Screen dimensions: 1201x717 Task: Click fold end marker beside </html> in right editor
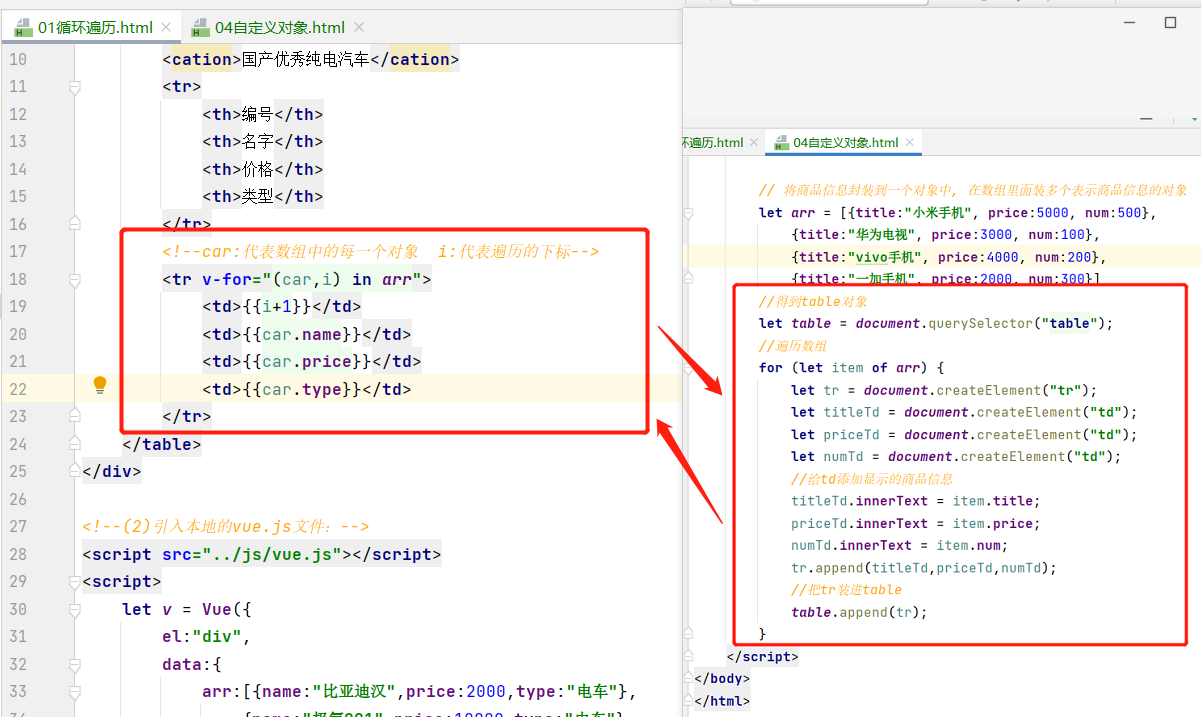(x=689, y=700)
